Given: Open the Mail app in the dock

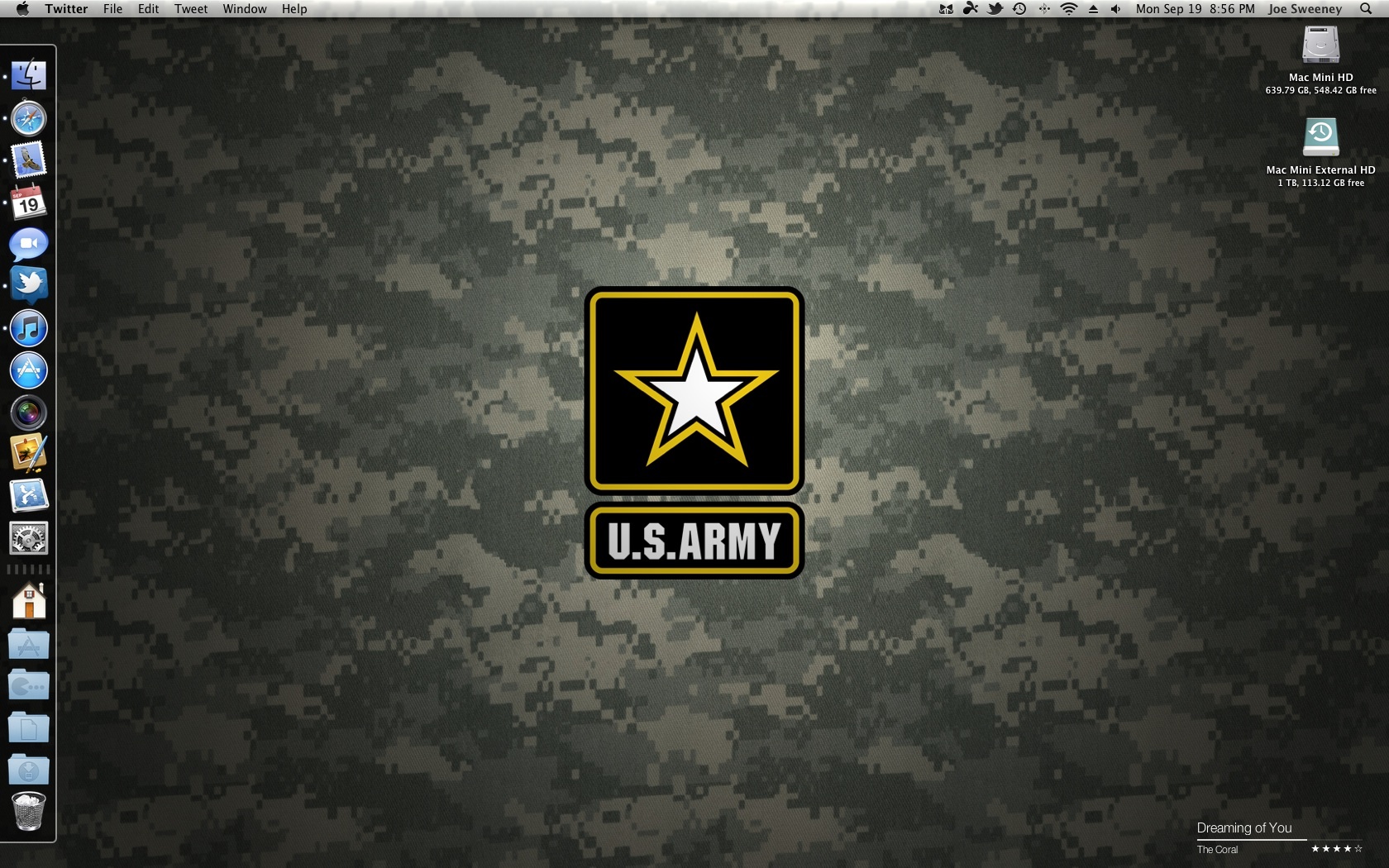Looking at the screenshot, I should pyautogui.click(x=29, y=160).
